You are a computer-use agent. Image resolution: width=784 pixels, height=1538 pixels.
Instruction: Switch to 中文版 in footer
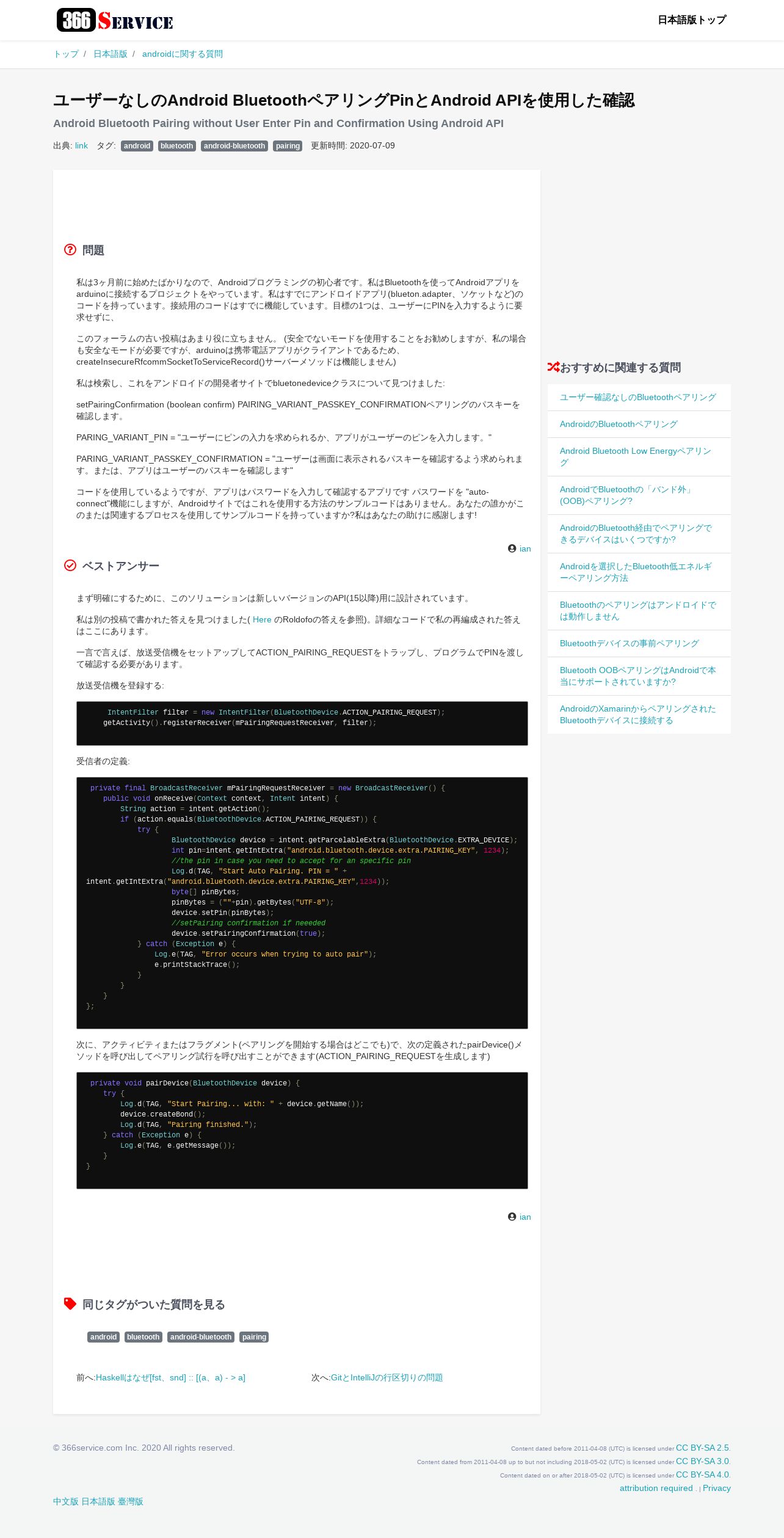tap(66, 1501)
